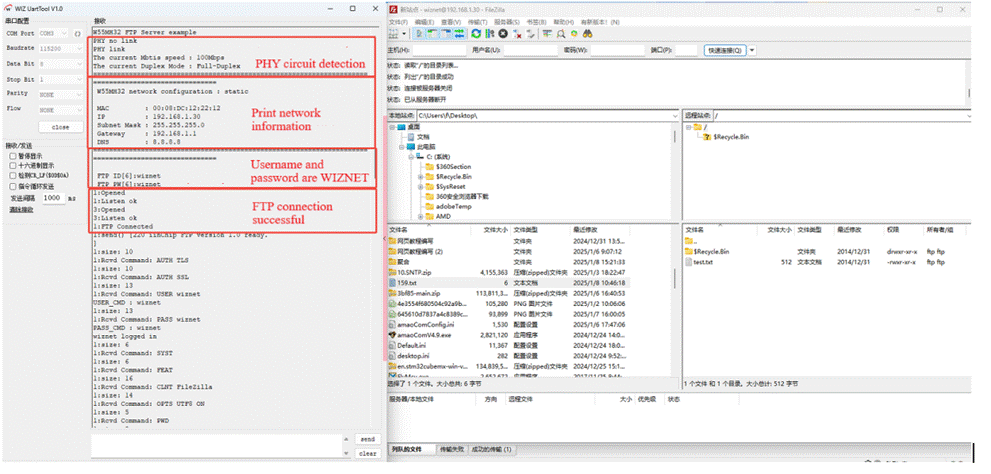
Task: Click the 端口(P) port field
Action: point(686,50)
